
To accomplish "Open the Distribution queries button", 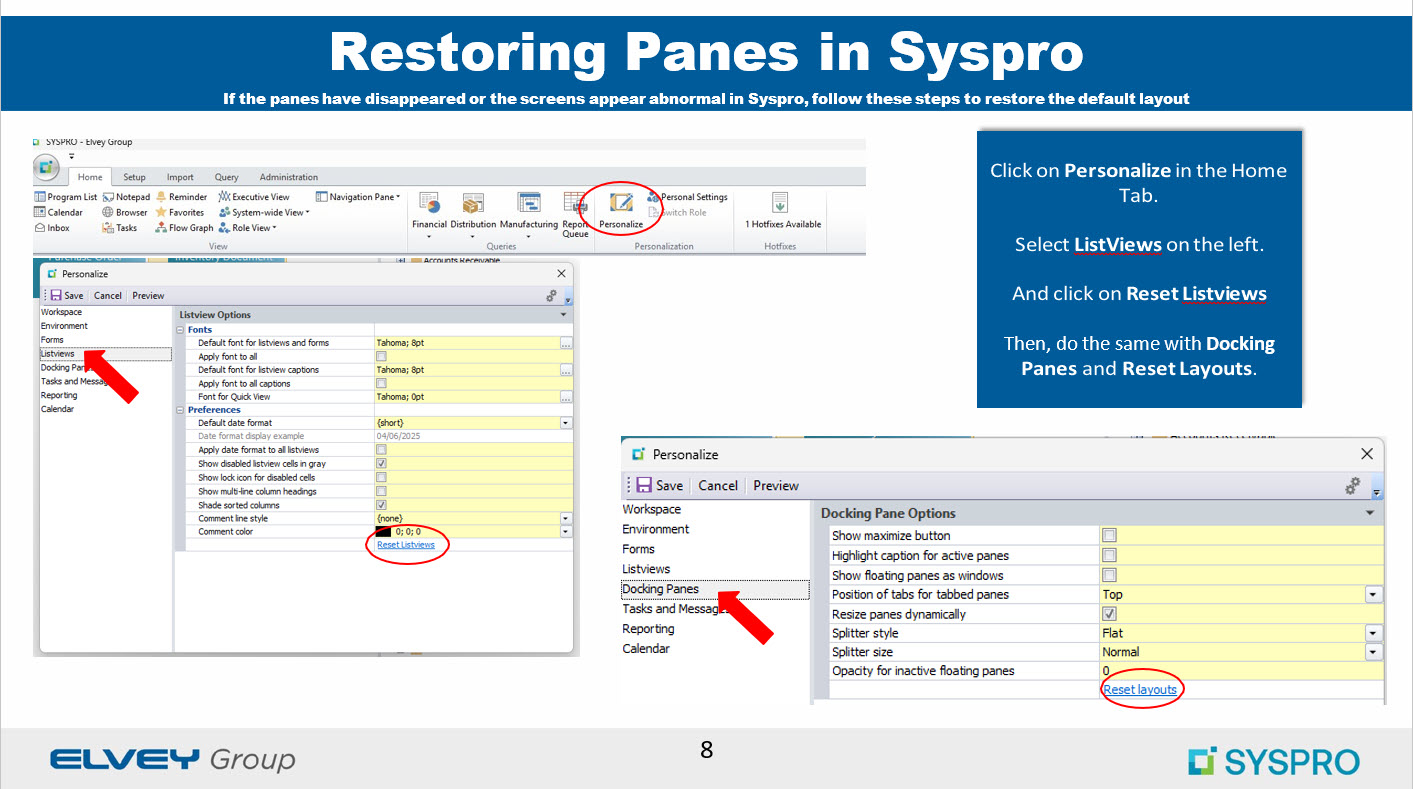I will point(473,214).
